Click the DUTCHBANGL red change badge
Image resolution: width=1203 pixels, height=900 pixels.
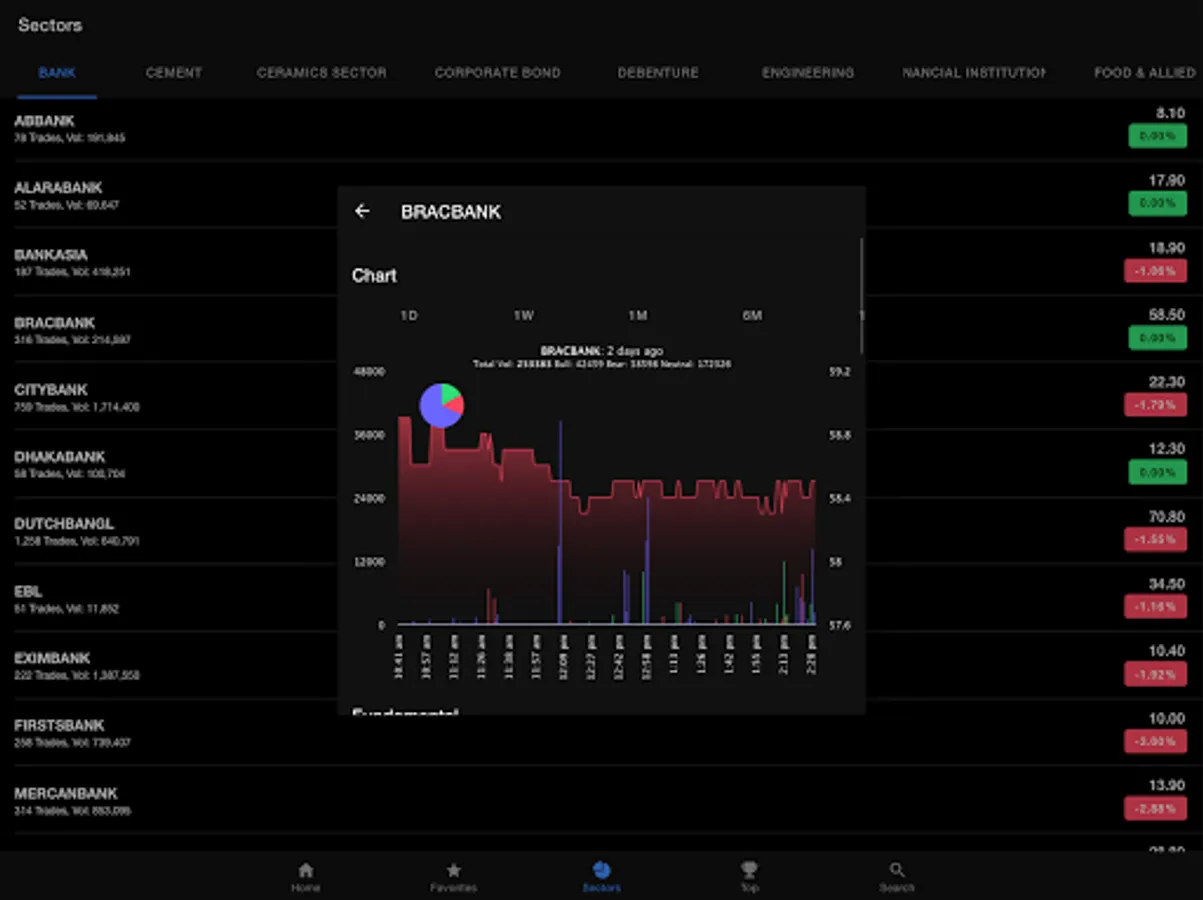point(1155,539)
